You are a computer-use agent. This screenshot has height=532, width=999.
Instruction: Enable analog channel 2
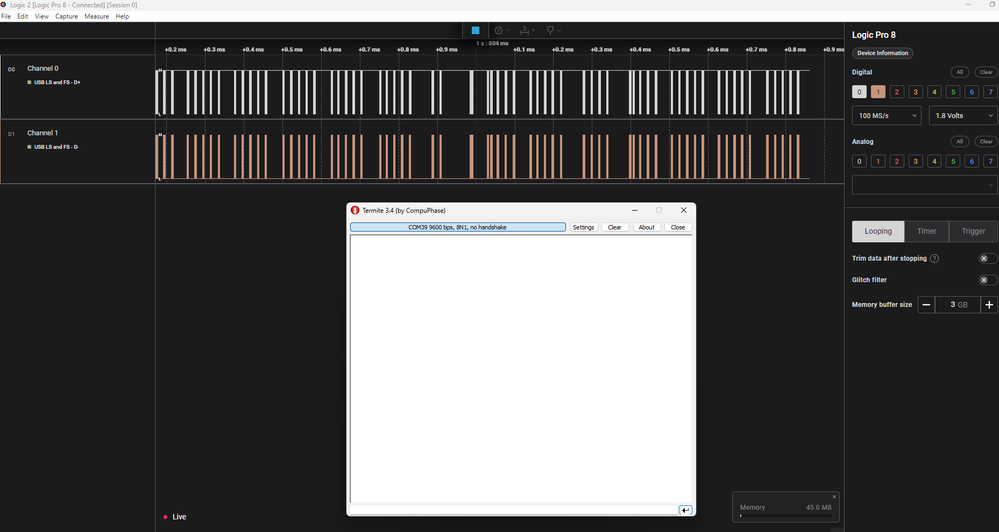pyautogui.click(x=896, y=161)
